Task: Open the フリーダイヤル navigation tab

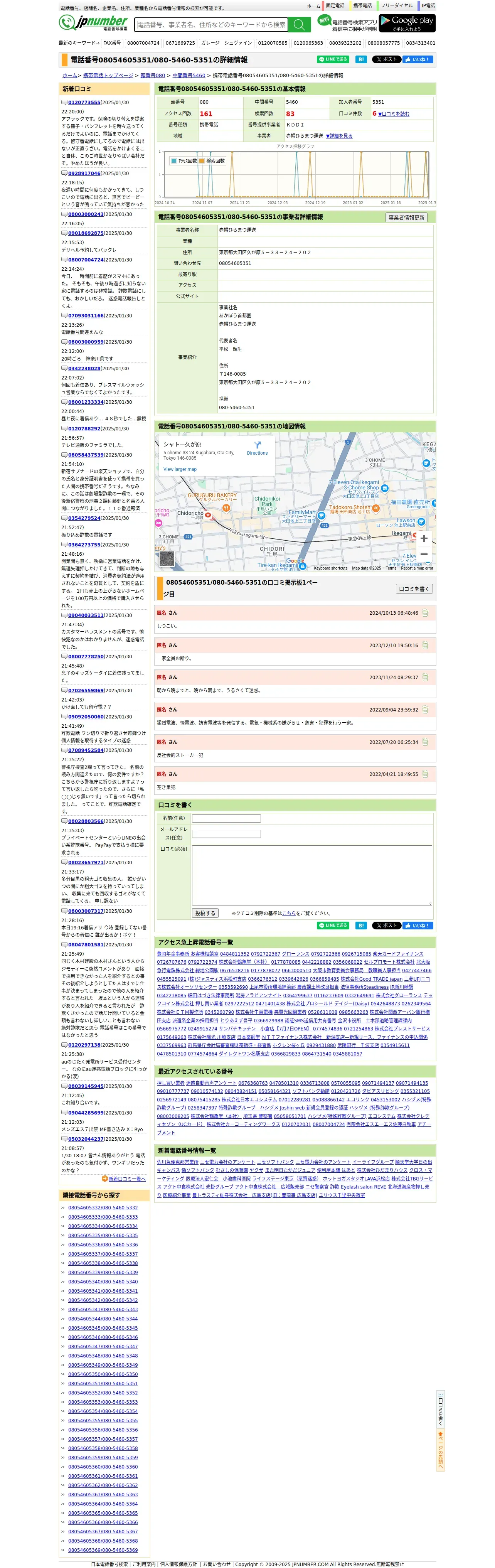Action: coord(396,5)
